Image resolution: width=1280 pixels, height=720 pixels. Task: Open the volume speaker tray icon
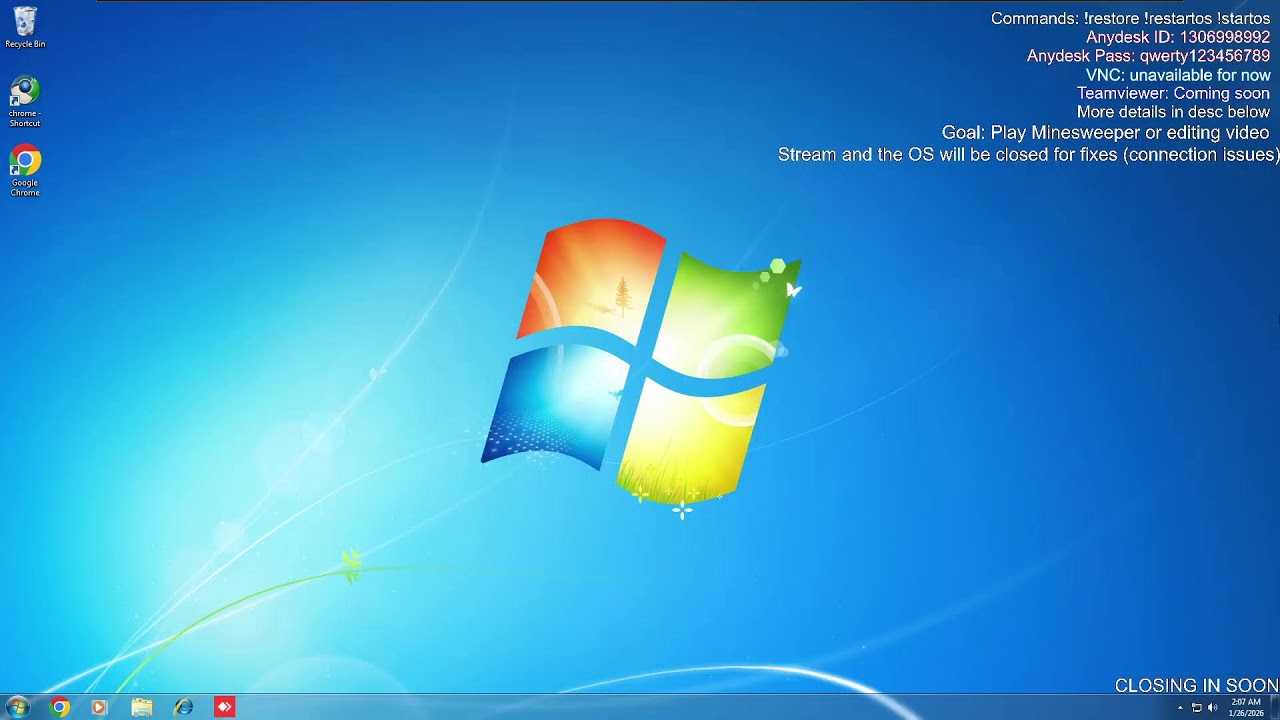click(1212, 708)
